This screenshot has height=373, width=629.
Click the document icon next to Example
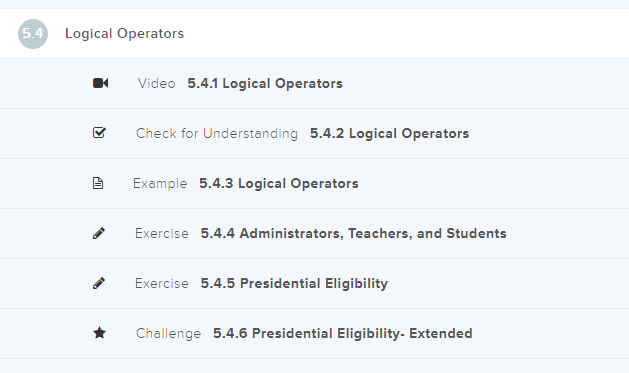[x=98, y=183]
